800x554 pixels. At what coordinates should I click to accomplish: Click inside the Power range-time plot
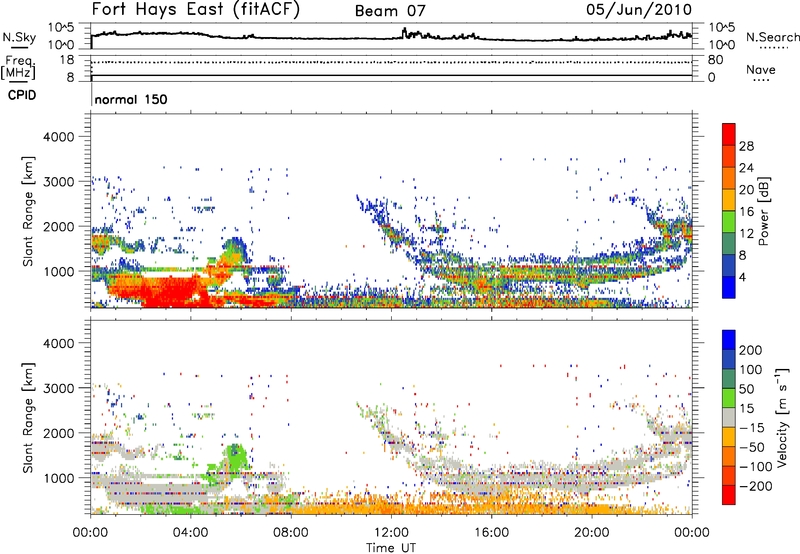(391, 211)
